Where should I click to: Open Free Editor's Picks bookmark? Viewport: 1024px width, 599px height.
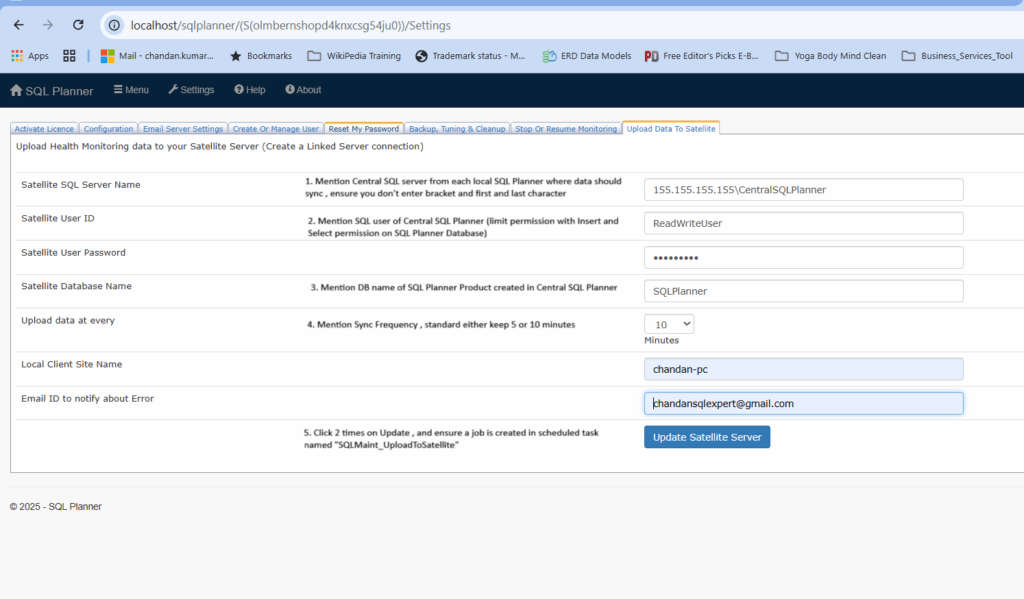click(702, 56)
